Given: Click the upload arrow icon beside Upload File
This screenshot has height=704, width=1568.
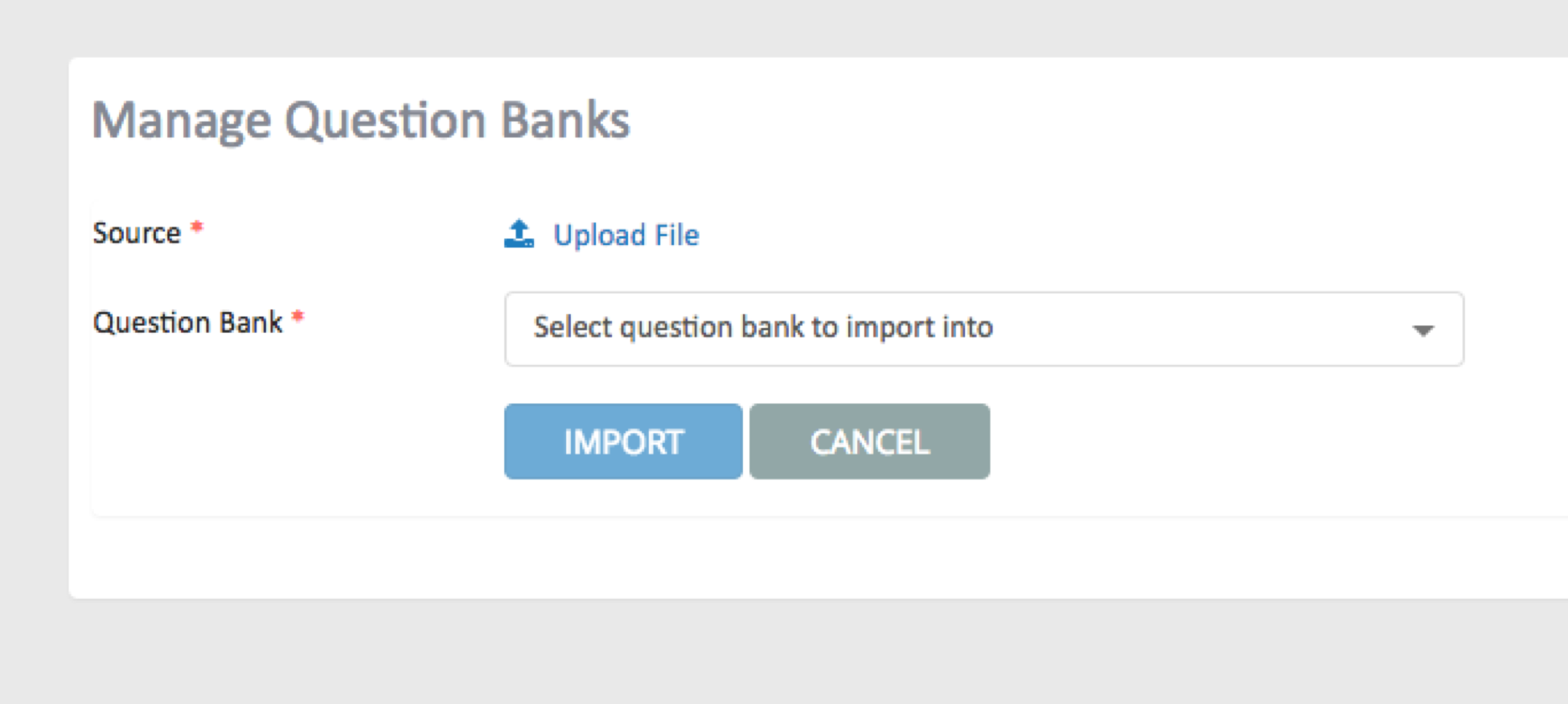Looking at the screenshot, I should (x=519, y=234).
